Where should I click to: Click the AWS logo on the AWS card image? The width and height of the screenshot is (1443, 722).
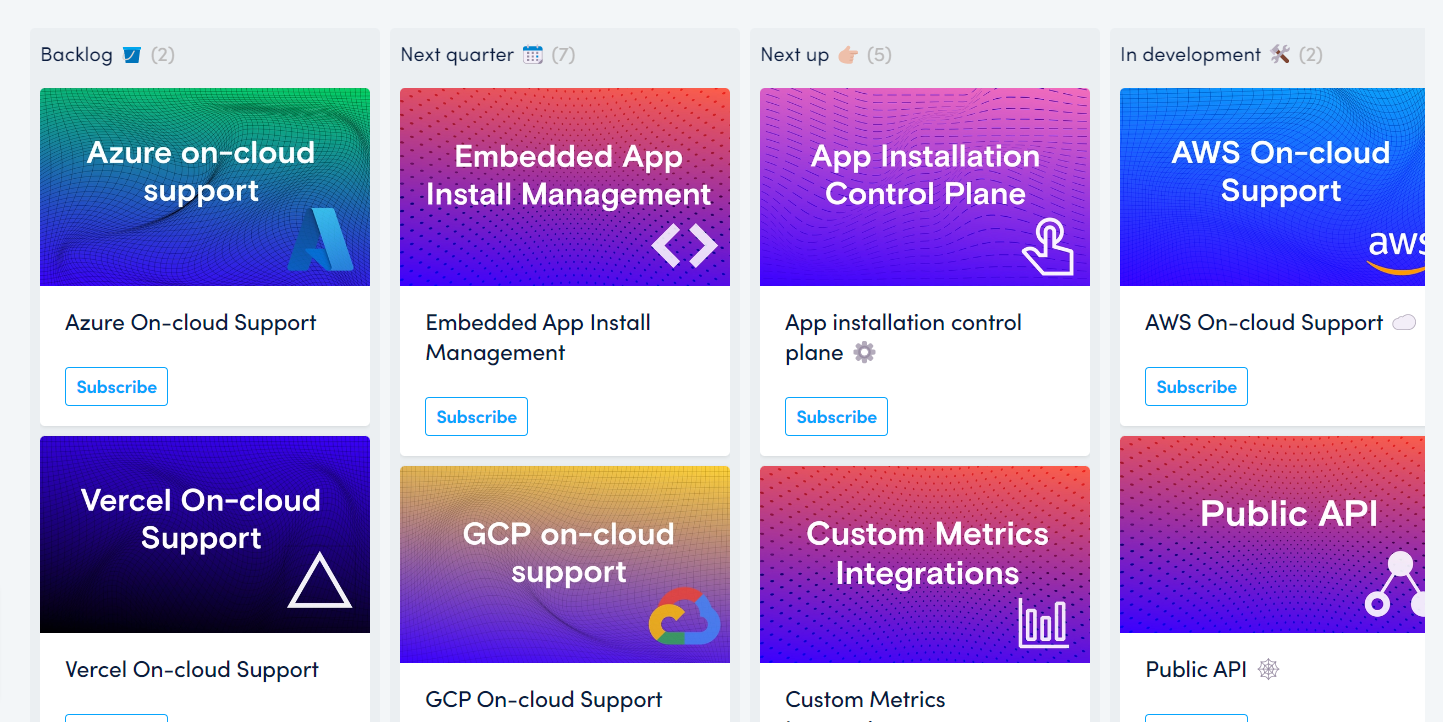click(1399, 249)
